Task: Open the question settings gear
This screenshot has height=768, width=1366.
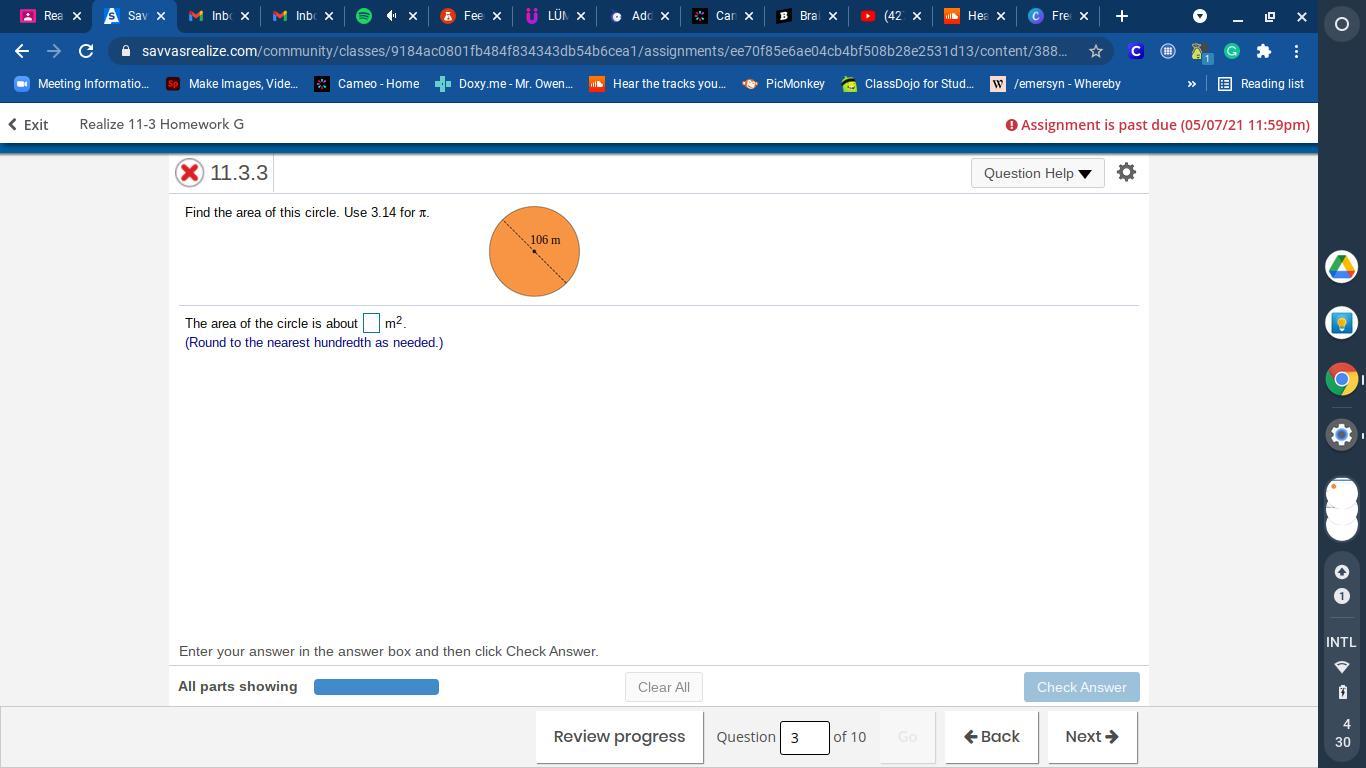Action: click(x=1126, y=172)
